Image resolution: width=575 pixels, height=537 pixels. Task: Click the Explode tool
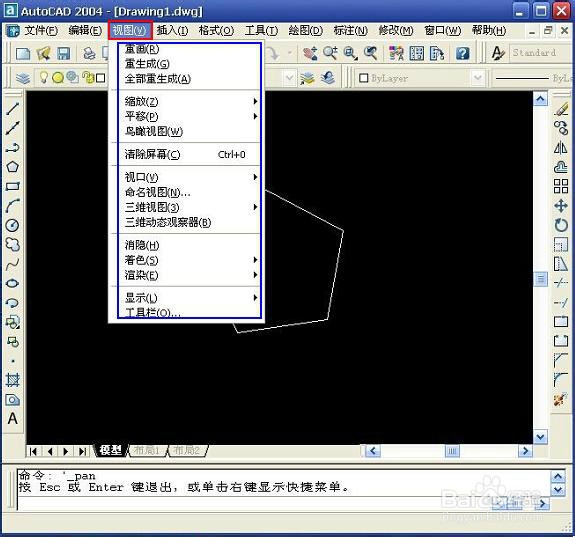561,399
